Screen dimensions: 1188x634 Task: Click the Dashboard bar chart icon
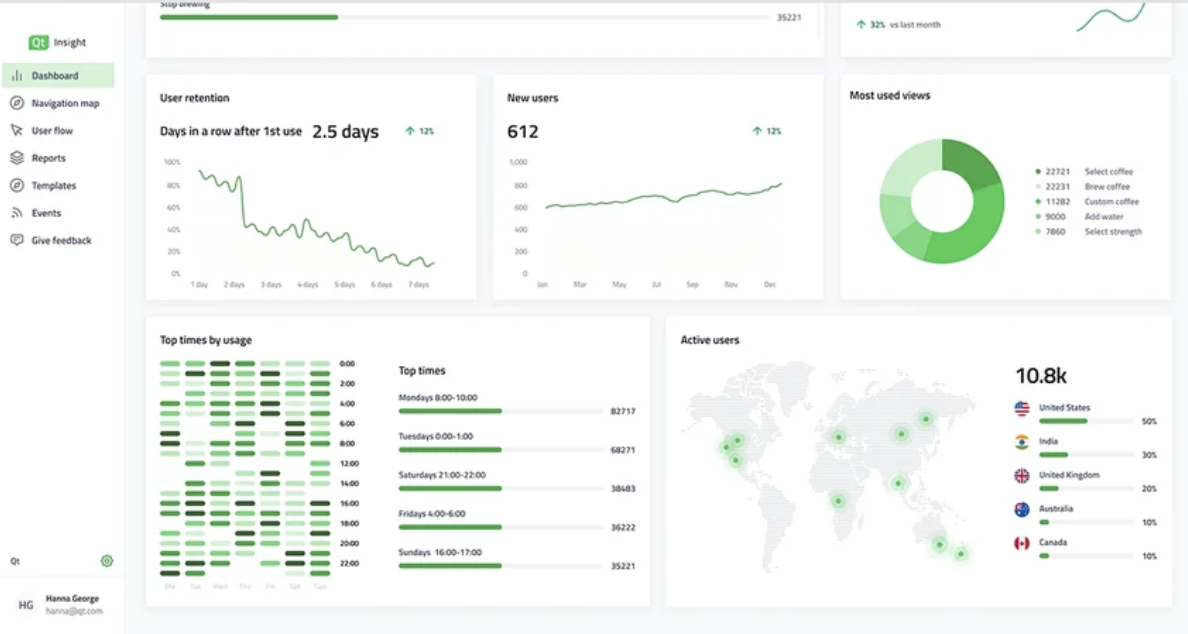(17, 76)
